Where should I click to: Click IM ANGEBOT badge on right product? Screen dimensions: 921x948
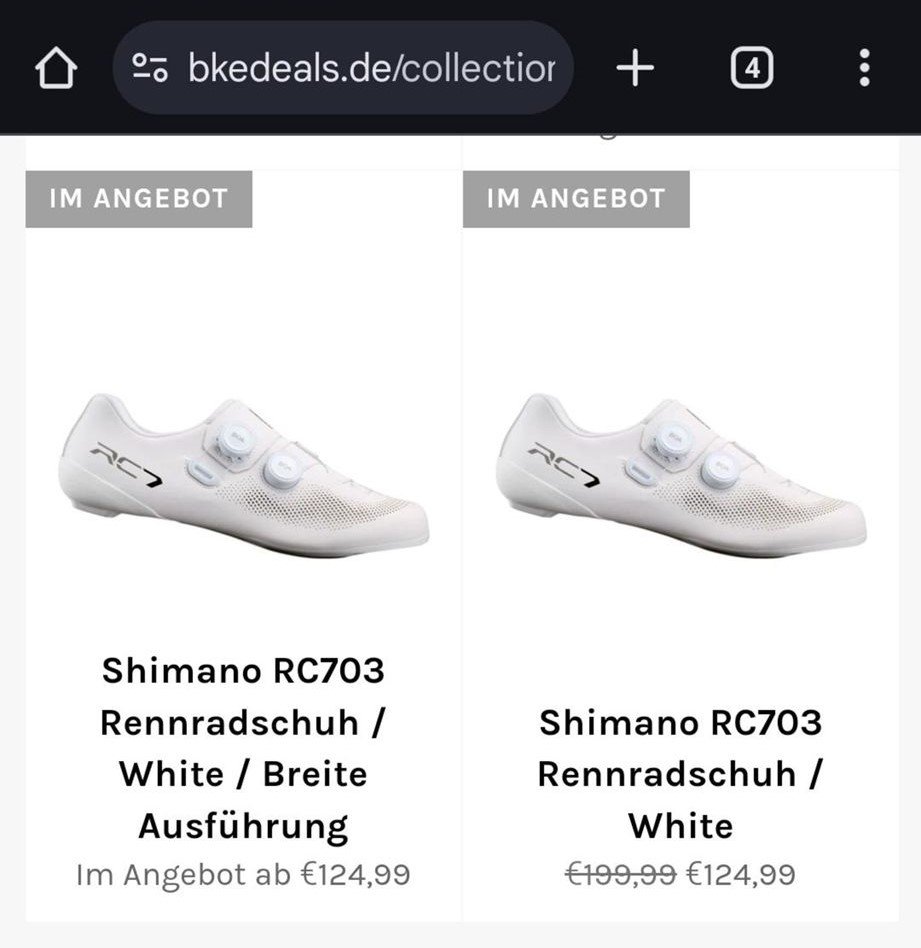coord(576,198)
